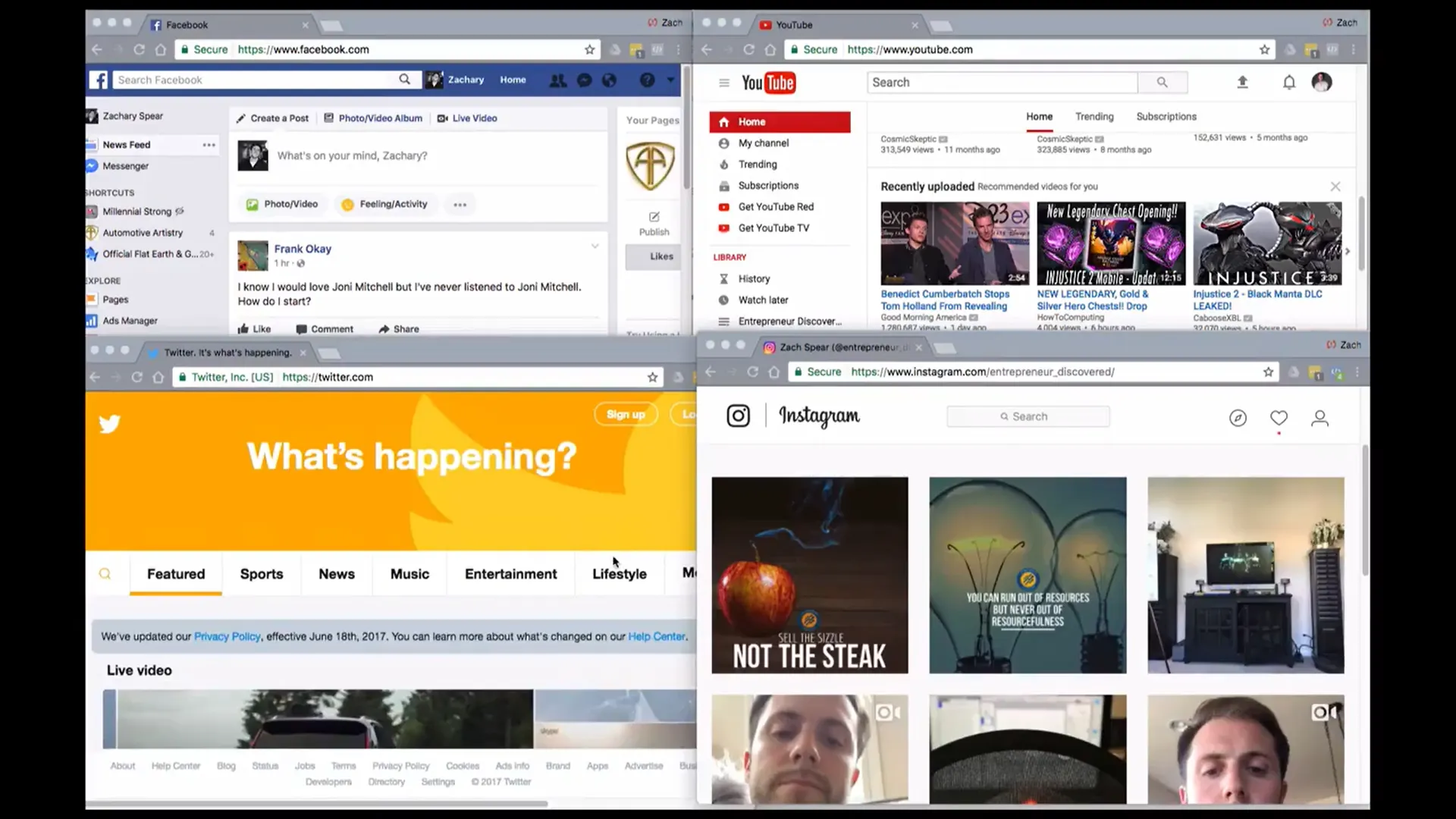Click Twitter search magnifier icon
Screen dimensions: 1456x819
[x=105, y=574]
